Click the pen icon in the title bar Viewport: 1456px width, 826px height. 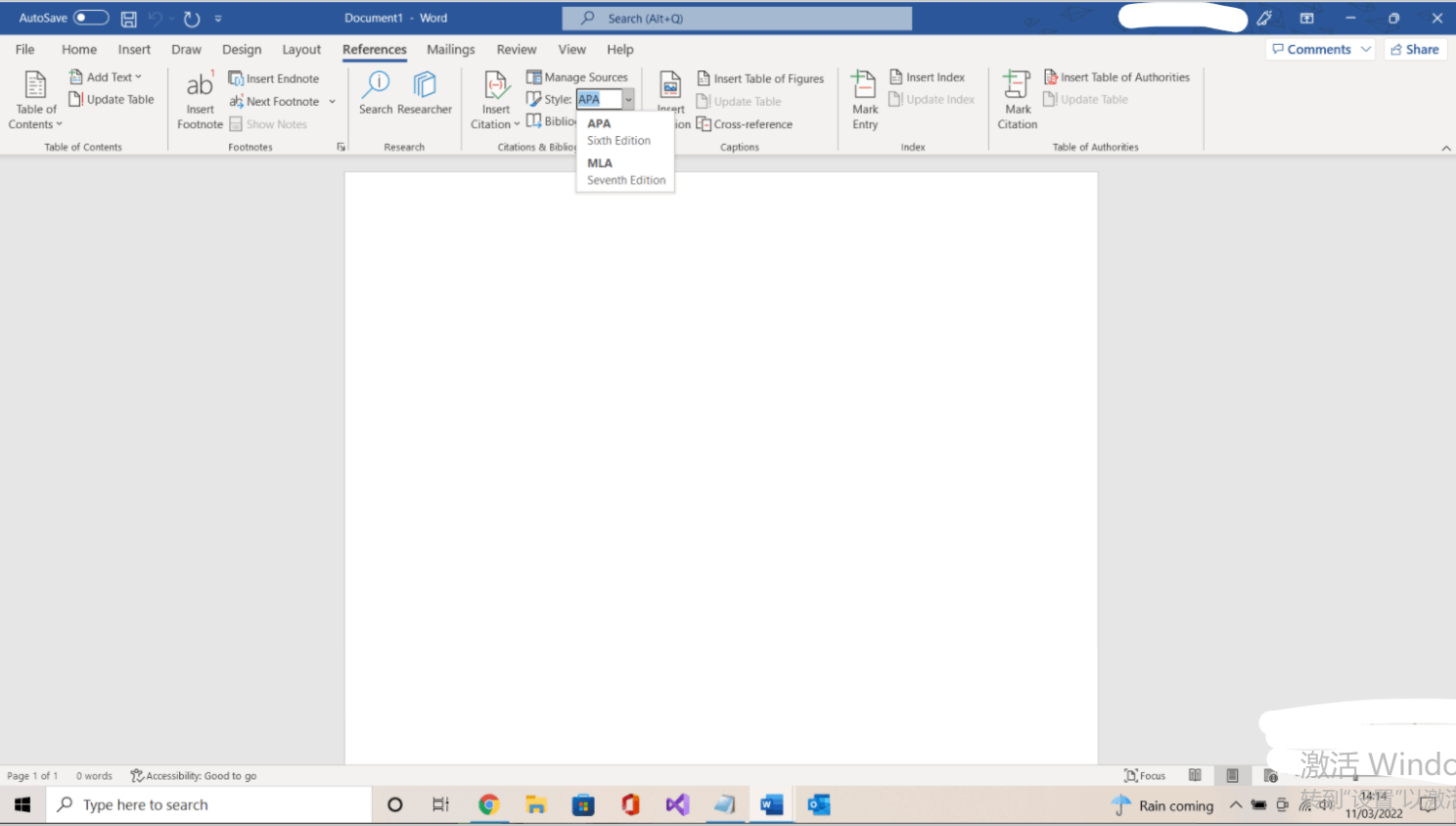click(x=1264, y=19)
